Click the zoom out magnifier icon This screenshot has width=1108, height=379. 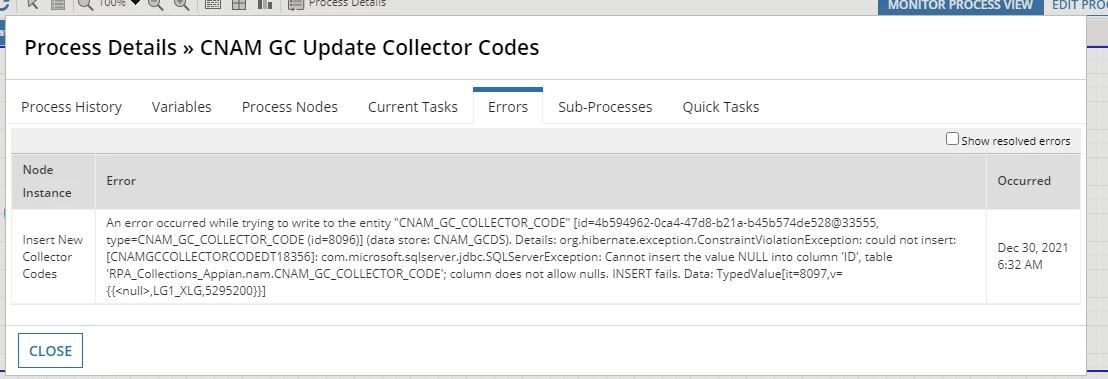(x=155, y=4)
